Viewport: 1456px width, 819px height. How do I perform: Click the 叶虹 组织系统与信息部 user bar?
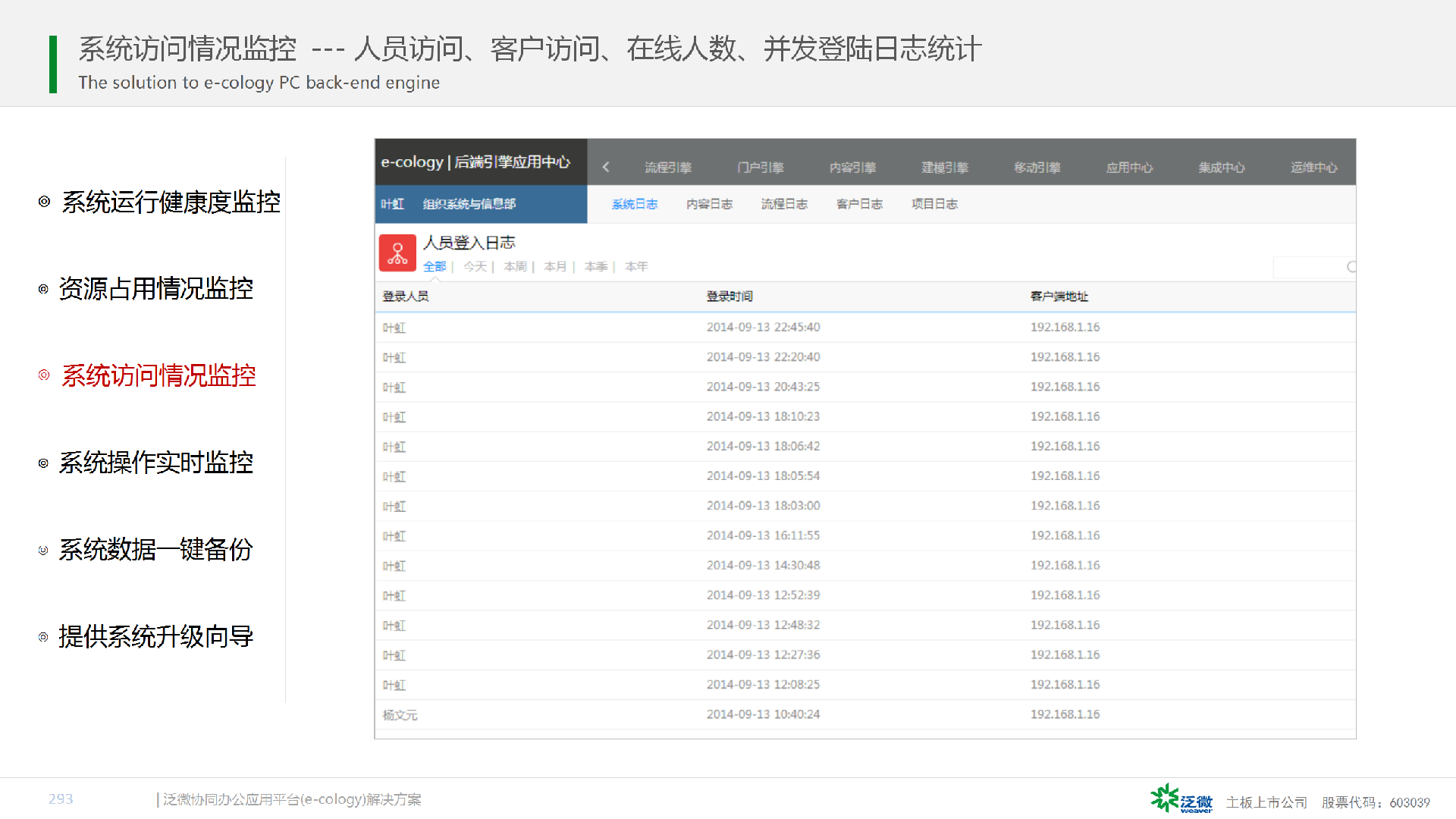(481, 204)
